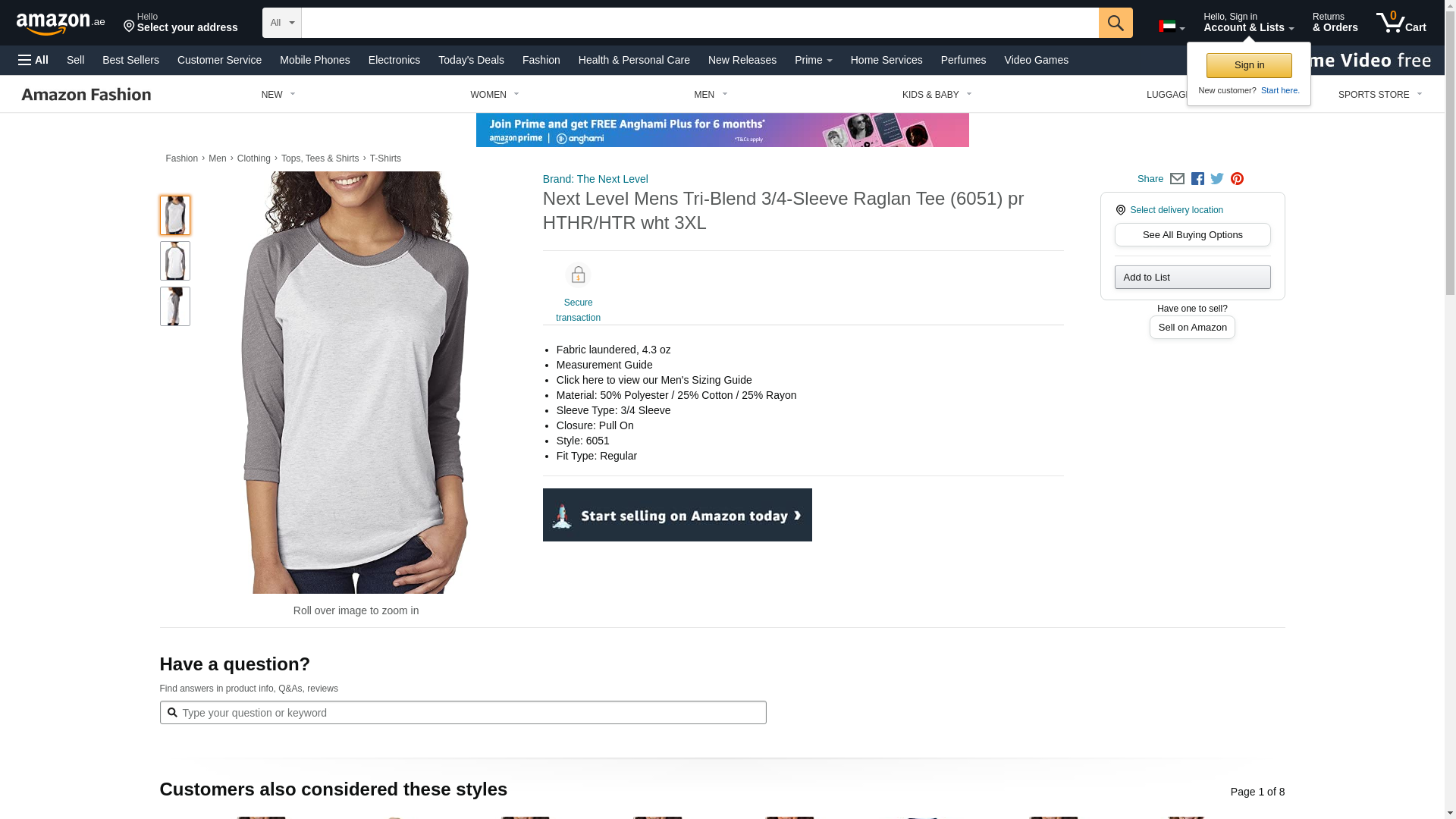Viewport: 1456px width, 819px height.
Task: Expand the WOMEN fashion menu
Action: (x=494, y=95)
